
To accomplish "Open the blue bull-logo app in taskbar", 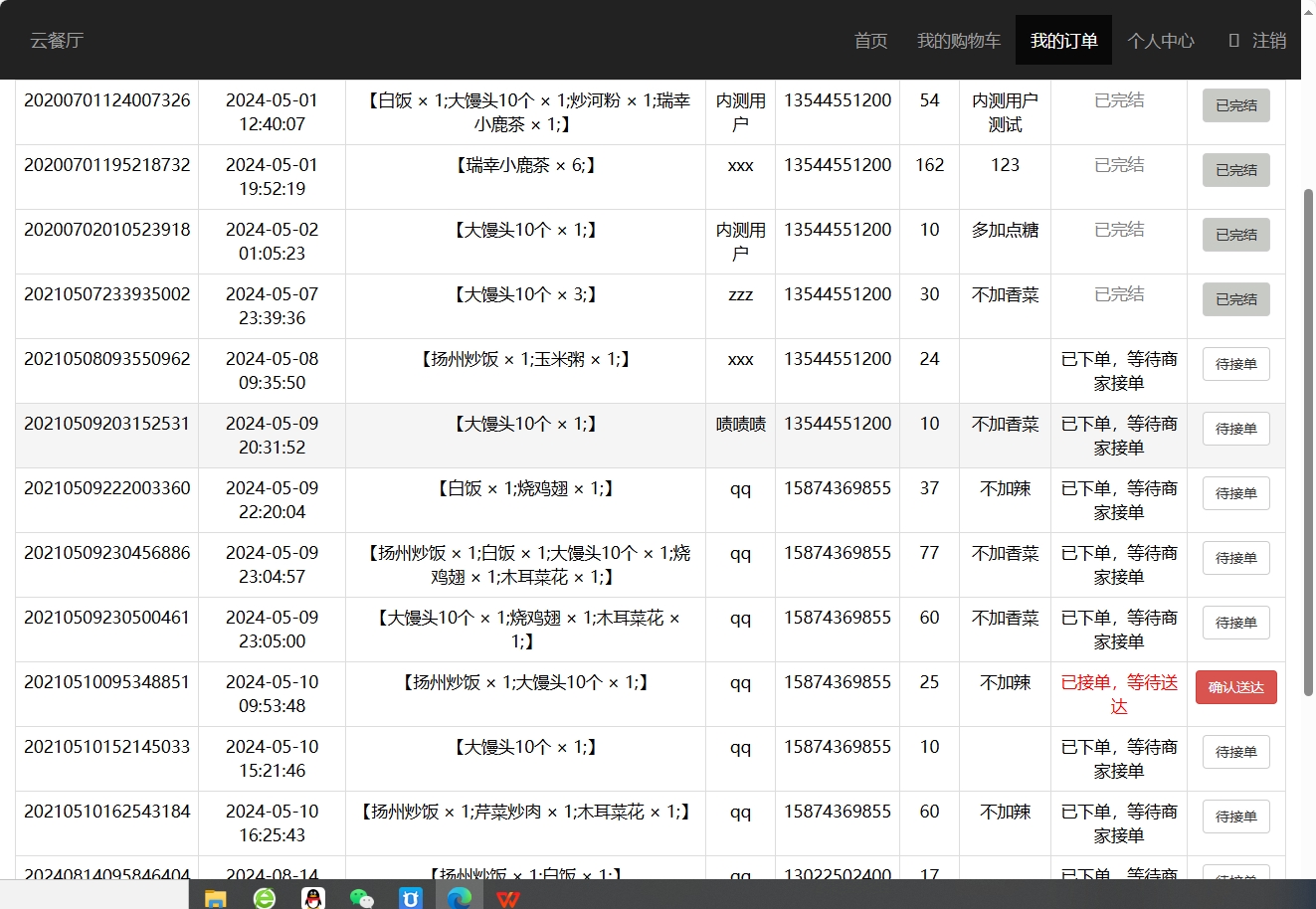I will [411, 898].
